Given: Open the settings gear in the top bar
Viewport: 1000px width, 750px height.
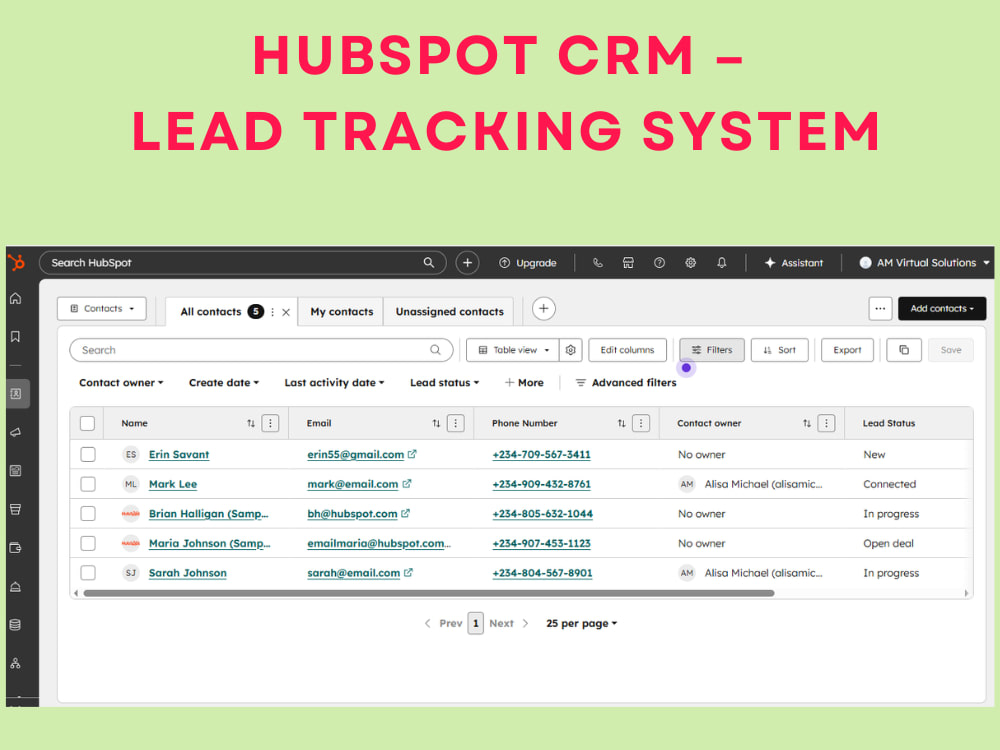Looking at the screenshot, I should 691,263.
